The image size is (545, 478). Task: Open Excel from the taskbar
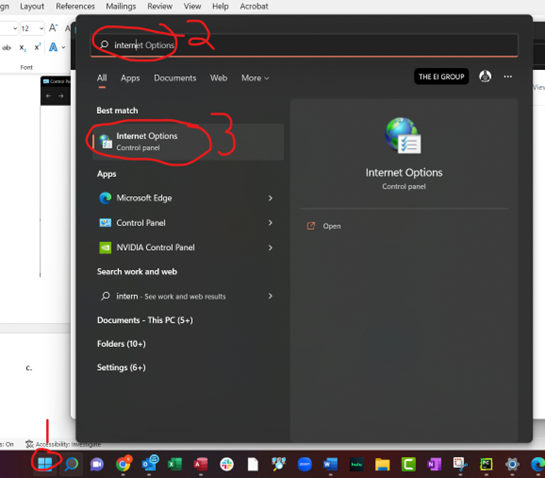coord(175,464)
